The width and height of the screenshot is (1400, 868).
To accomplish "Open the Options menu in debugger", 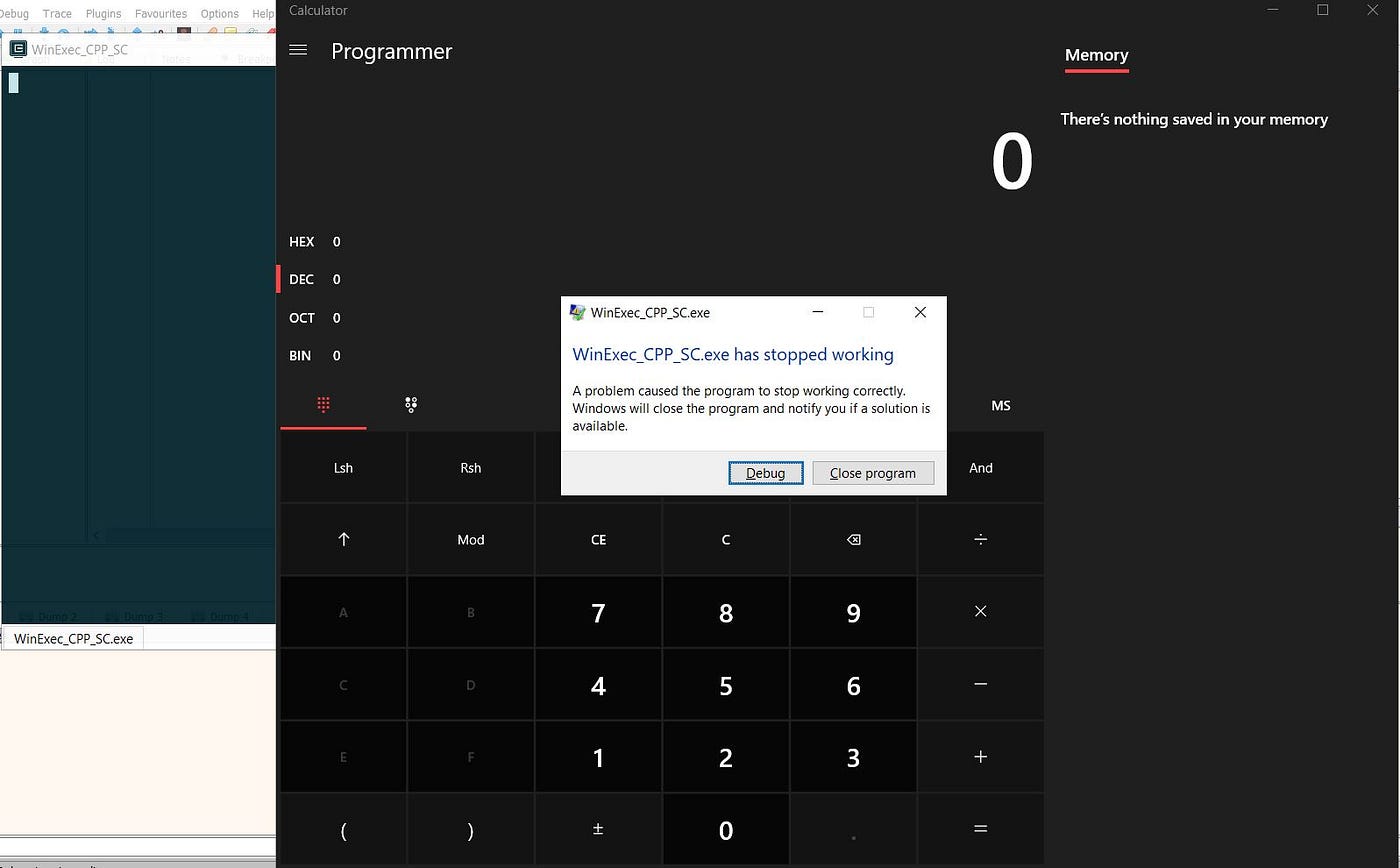I will 219,13.
